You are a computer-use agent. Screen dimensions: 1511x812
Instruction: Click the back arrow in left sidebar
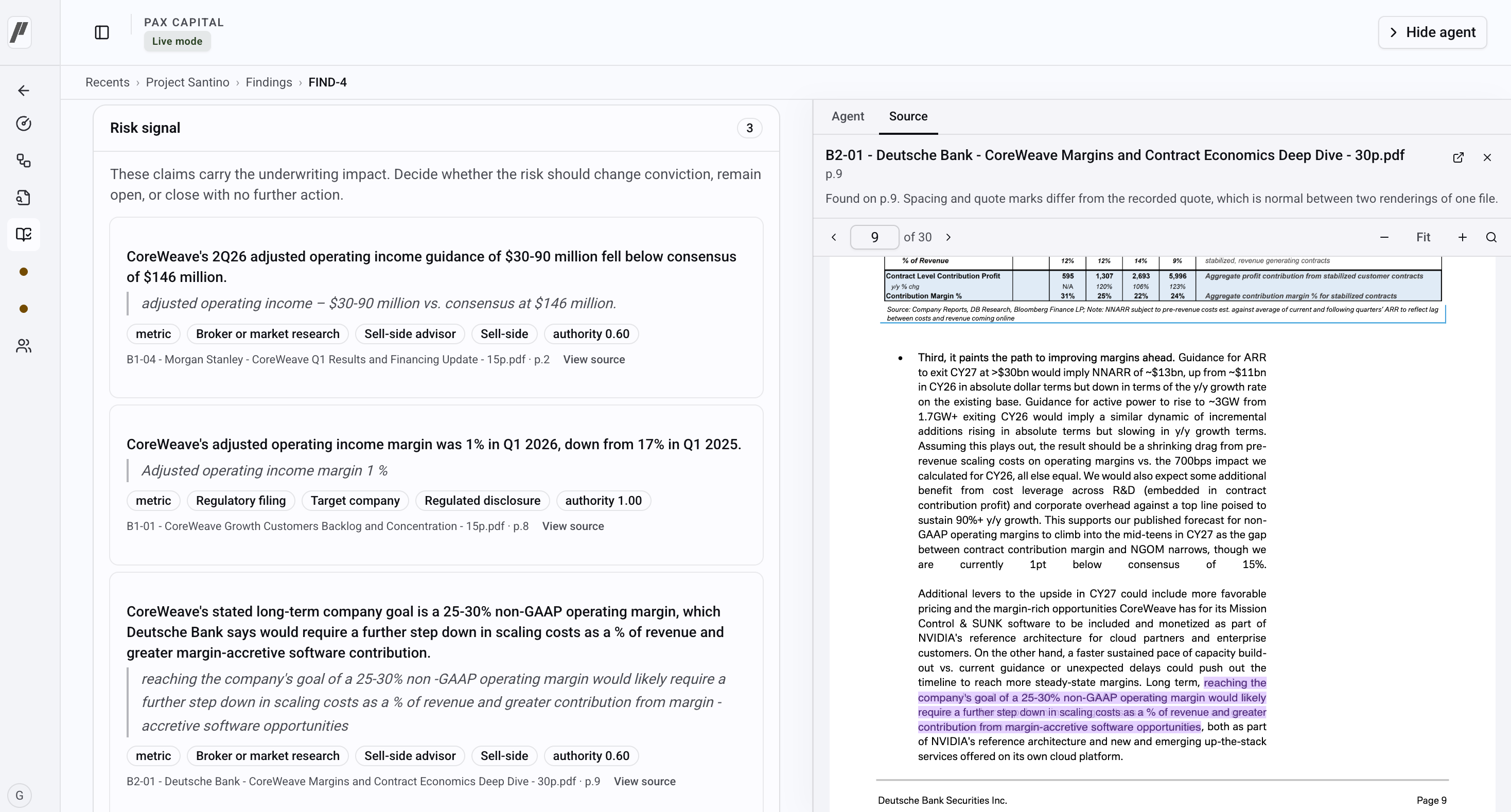coord(24,90)
